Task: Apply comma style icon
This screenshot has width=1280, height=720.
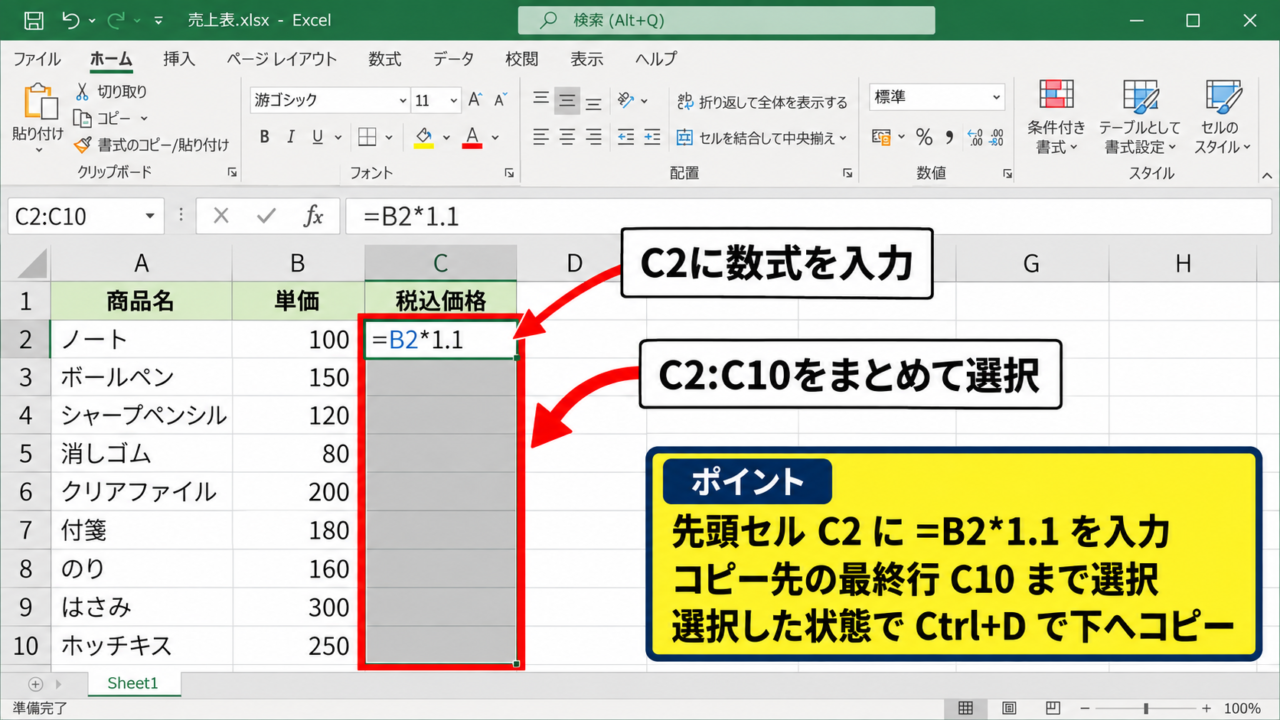Action: (x=948, y=137)
